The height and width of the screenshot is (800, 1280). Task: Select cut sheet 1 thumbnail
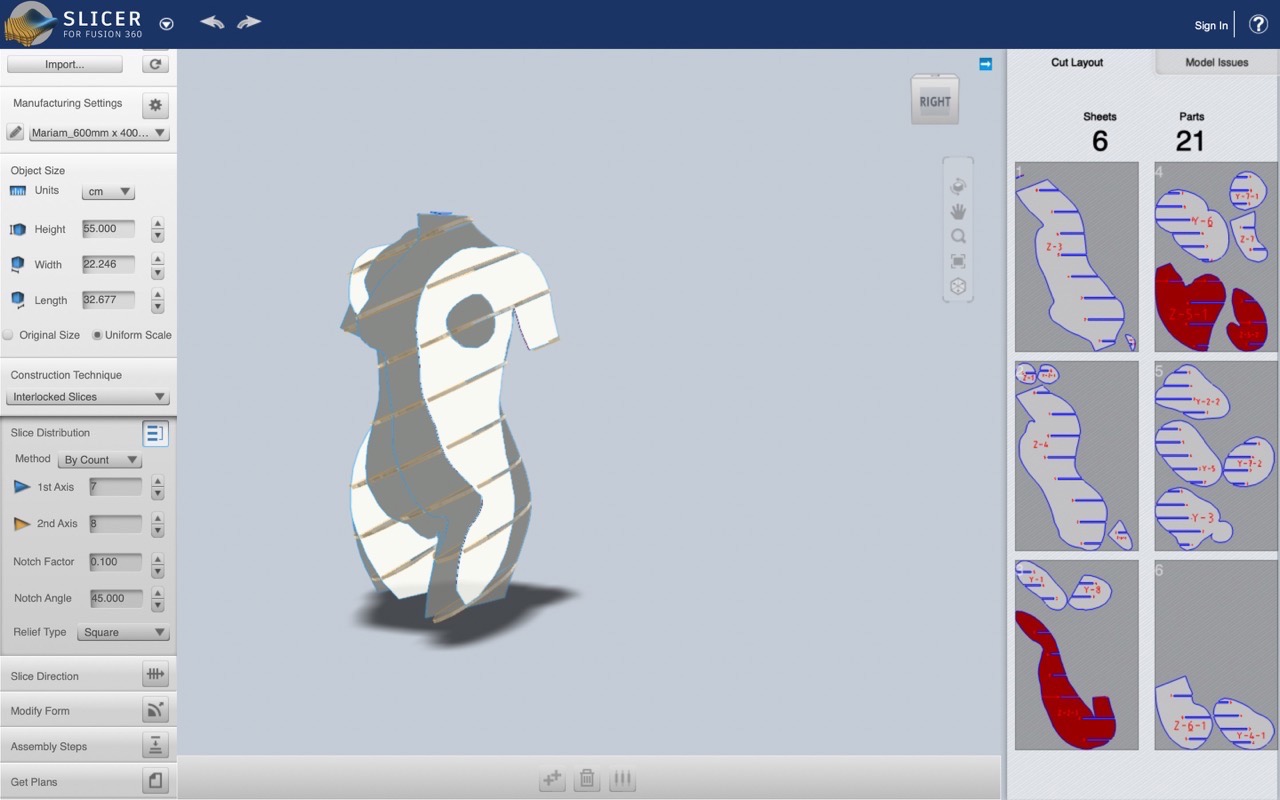click(x=1076, y=256)
